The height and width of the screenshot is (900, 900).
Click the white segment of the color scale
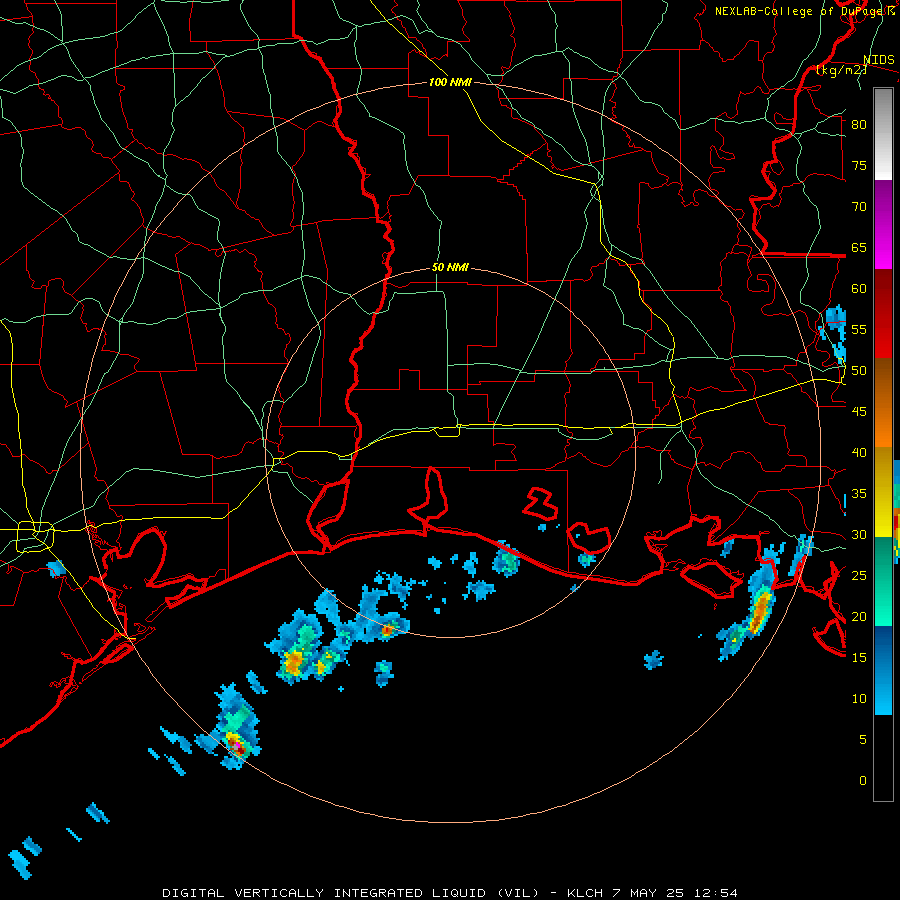pyautogui.click(x=883, y=134)
